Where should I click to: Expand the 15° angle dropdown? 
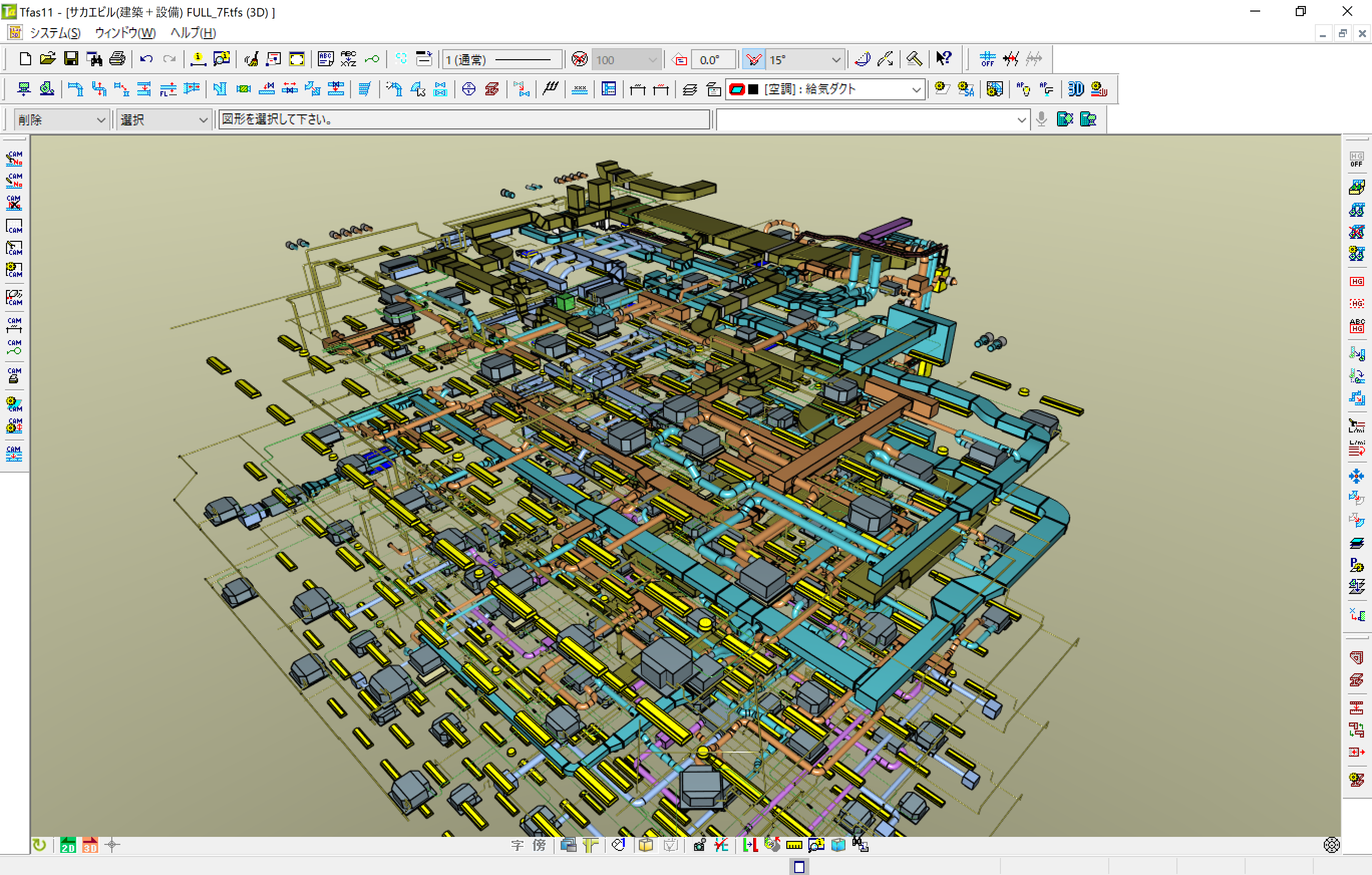click(835, 59)
